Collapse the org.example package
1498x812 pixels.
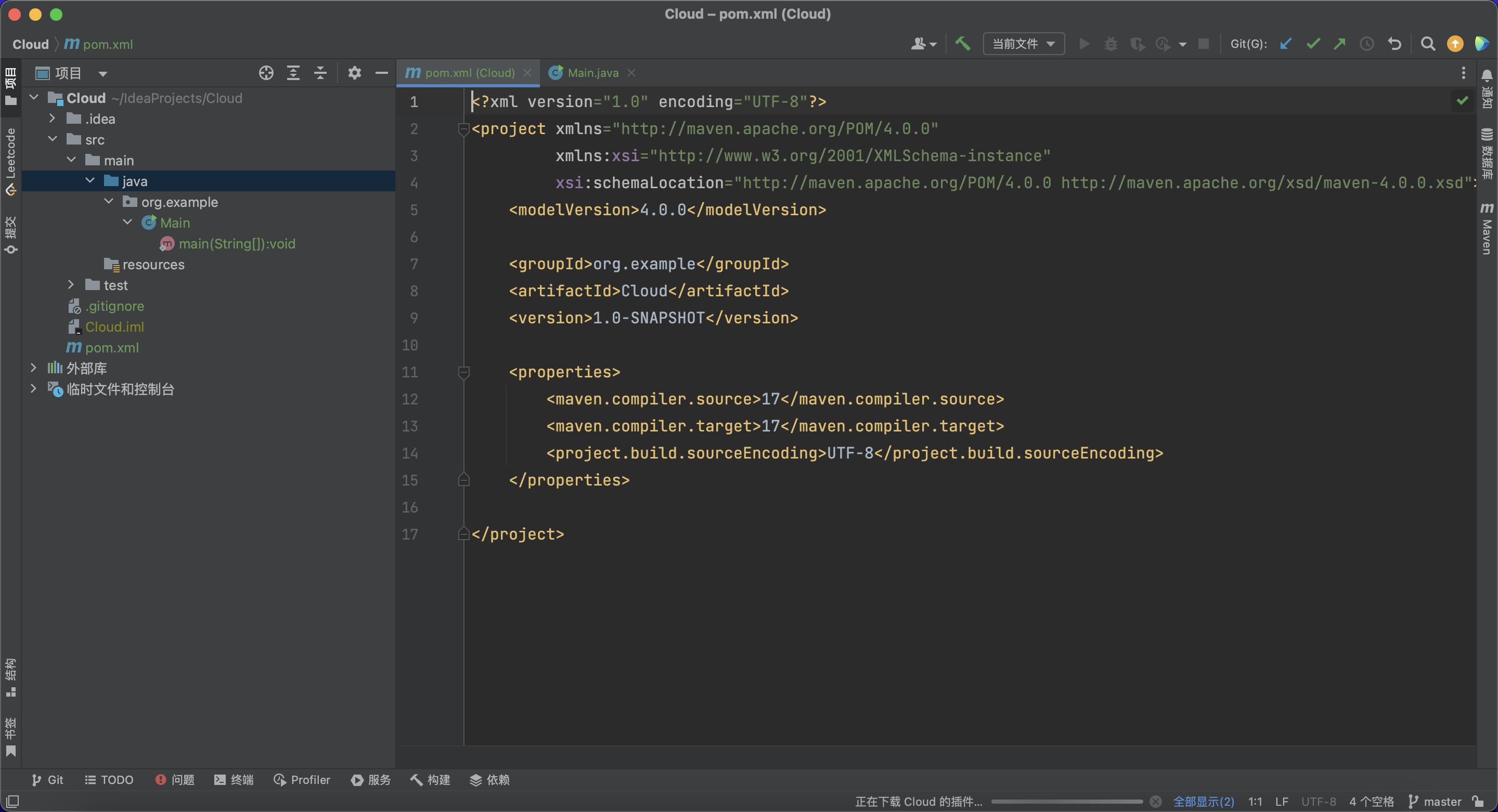108,201
